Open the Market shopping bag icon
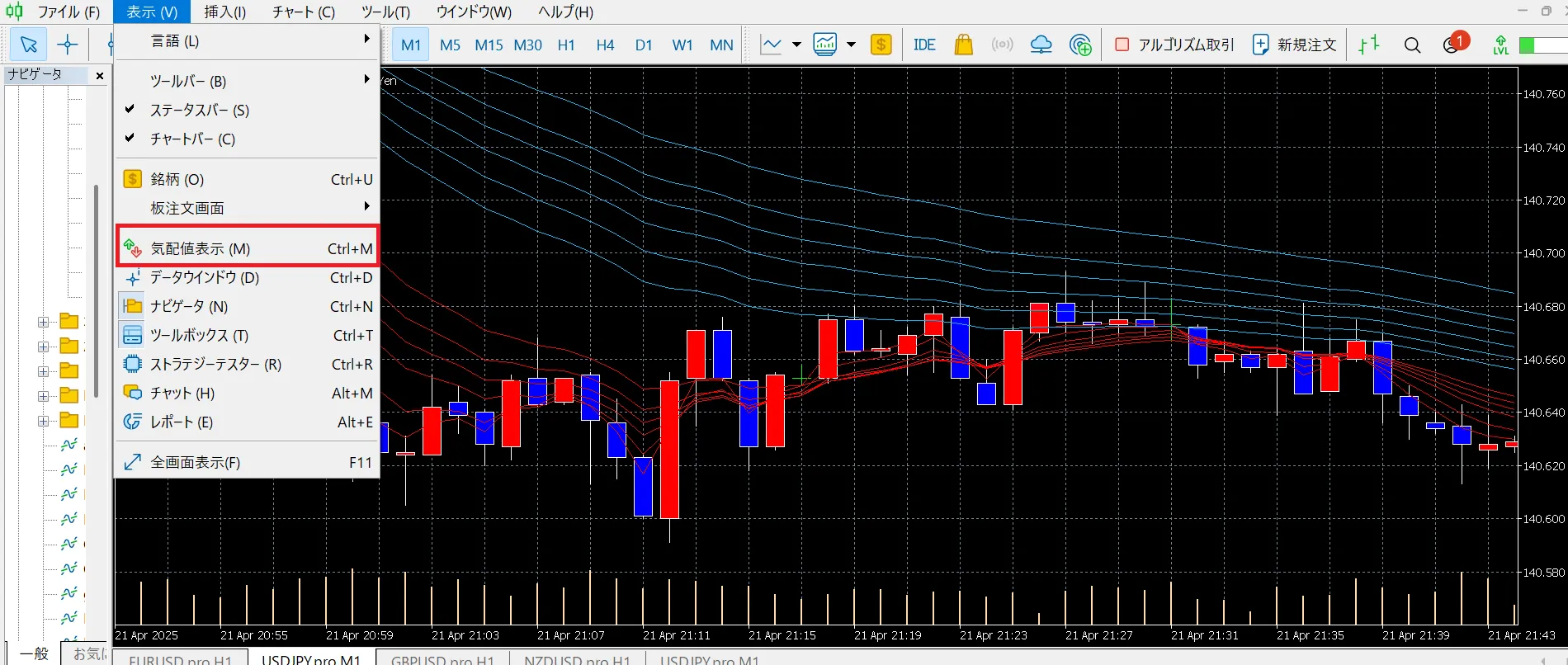This screenshot has height=665, width=1568. (x=963, y=45)
